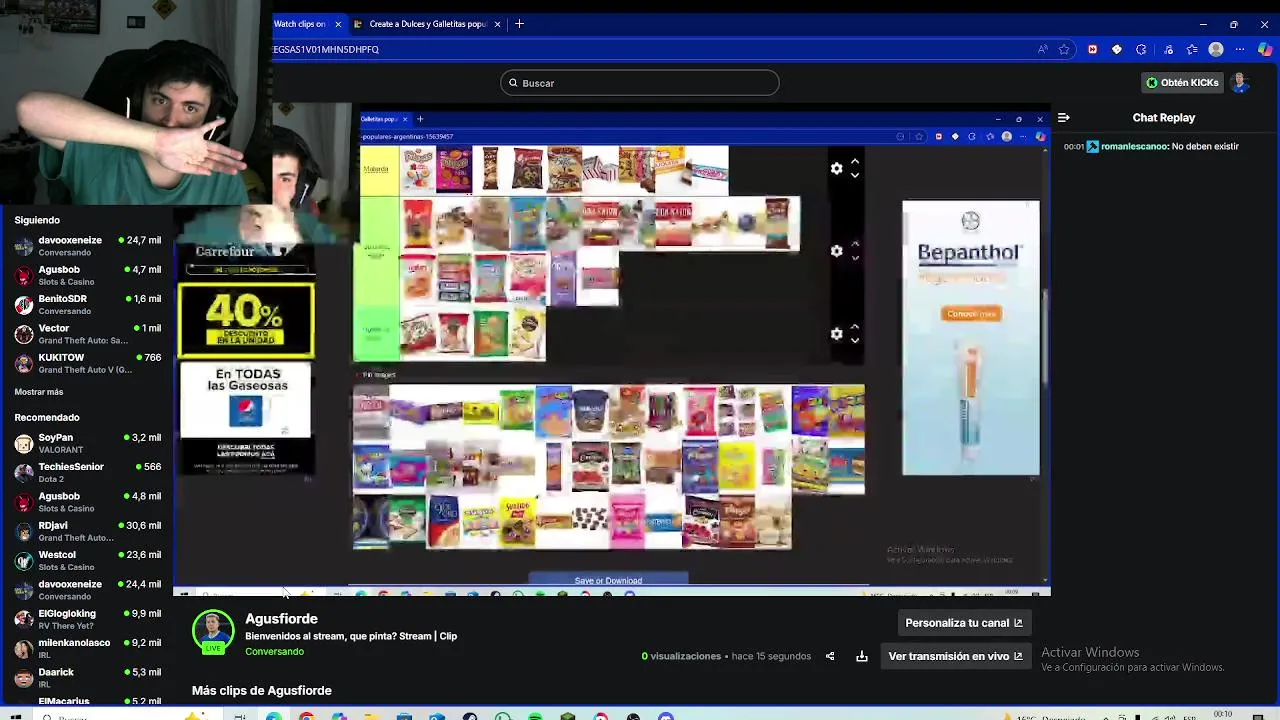Click the "Más clips de Agusfiorde" heading

[x=262, y=691]
